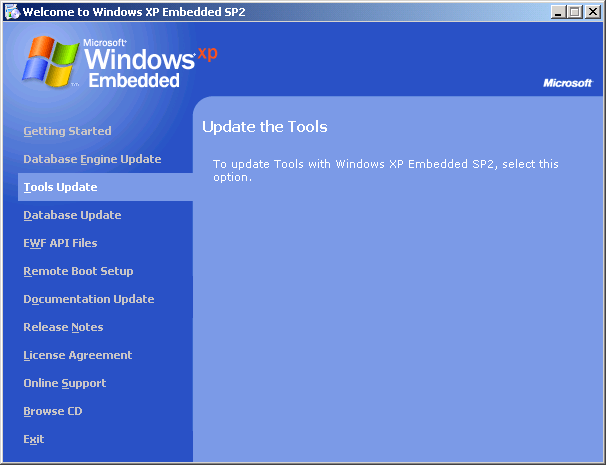Image resolution: width=606 pixels, height=465 pixels.
Task: Click the Microsoft logo at top right
Action: click(568, 83)
